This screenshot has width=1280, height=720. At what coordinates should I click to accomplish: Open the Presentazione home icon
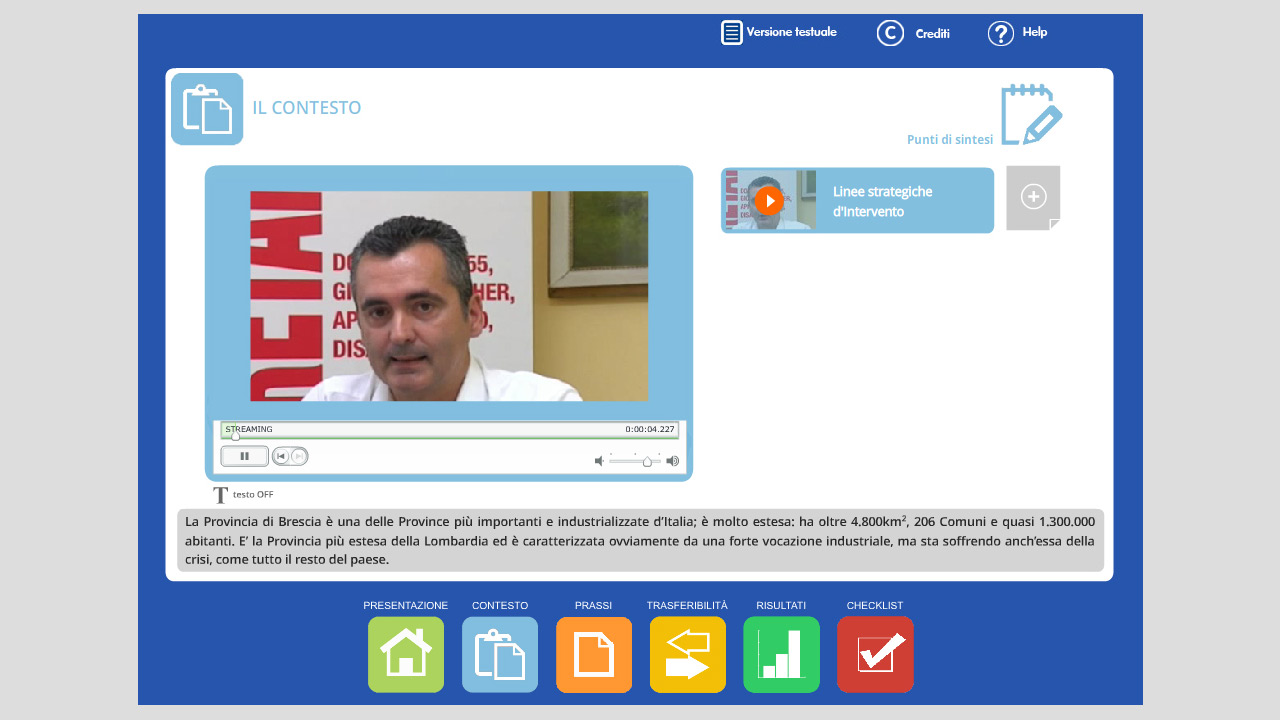pos(405,654)
